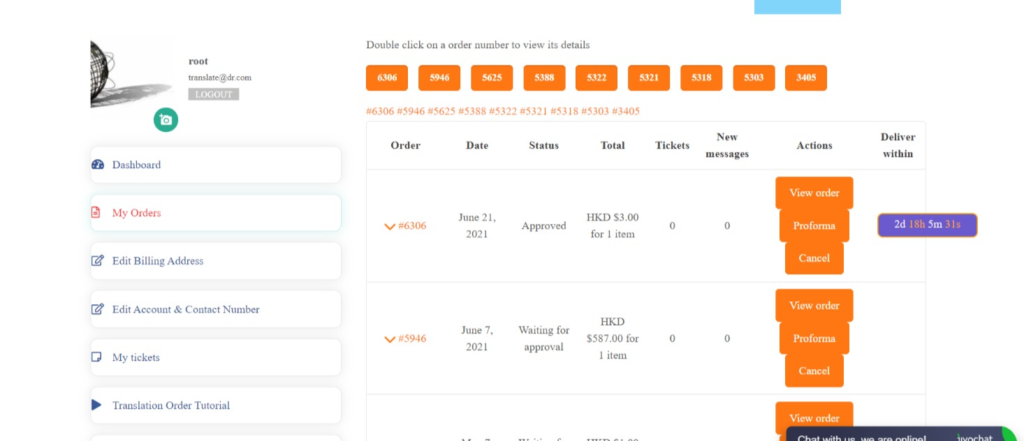Click the Edit Account & Contact Number pencil icon
Image resolution: width=1024 pixels, height=441 pixels.
click(98, 309)
